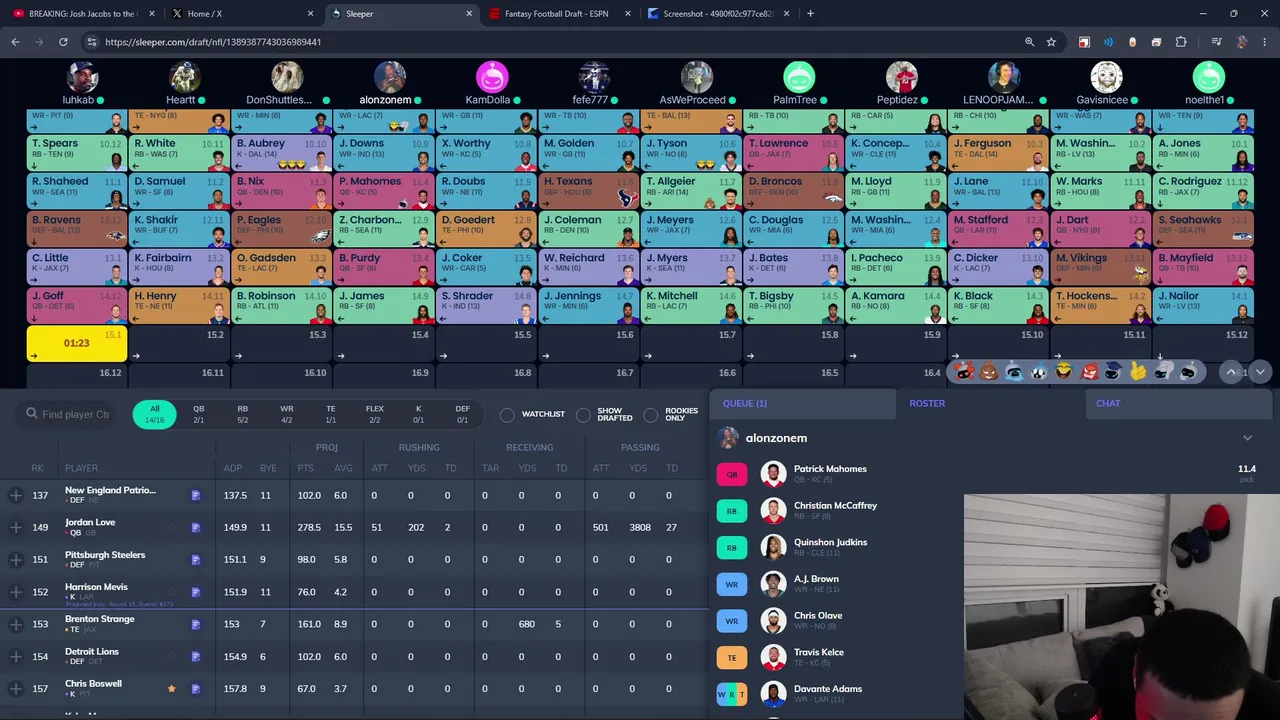This screenshot has width=1280, height=720.
Task: Add New England Patriots defense to queue
Action: (15, 495)
